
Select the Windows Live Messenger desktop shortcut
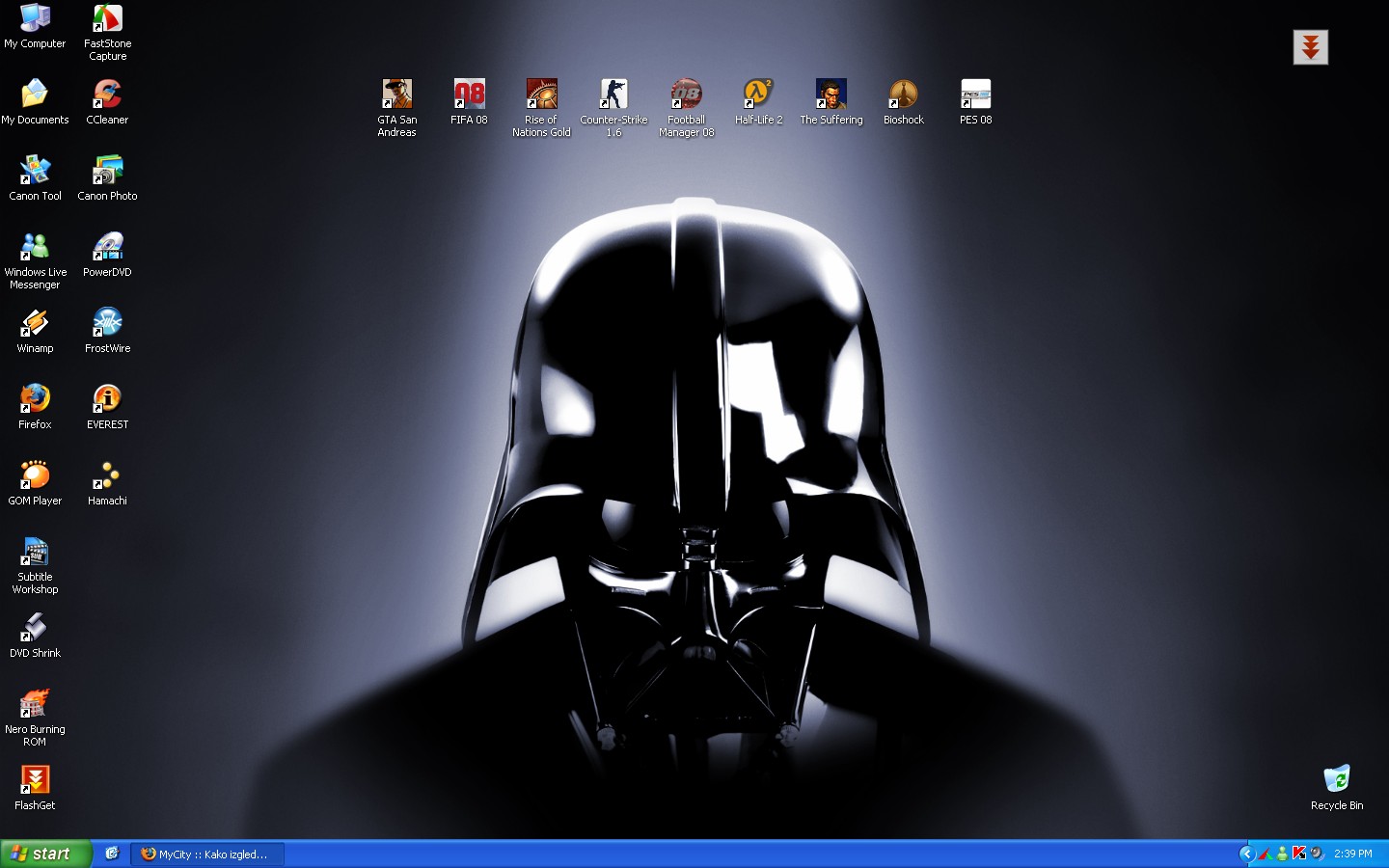[x=35, y=260]
